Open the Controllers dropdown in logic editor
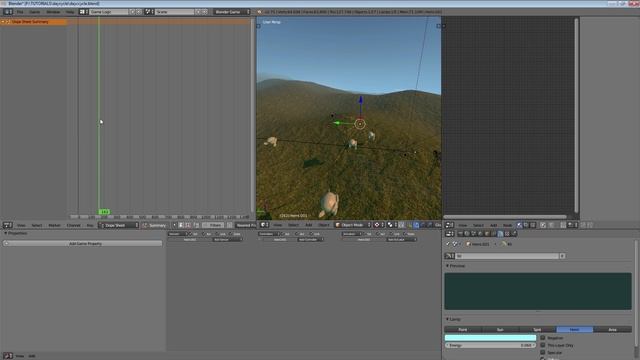 pyautogui.click(x=268, y=234)
